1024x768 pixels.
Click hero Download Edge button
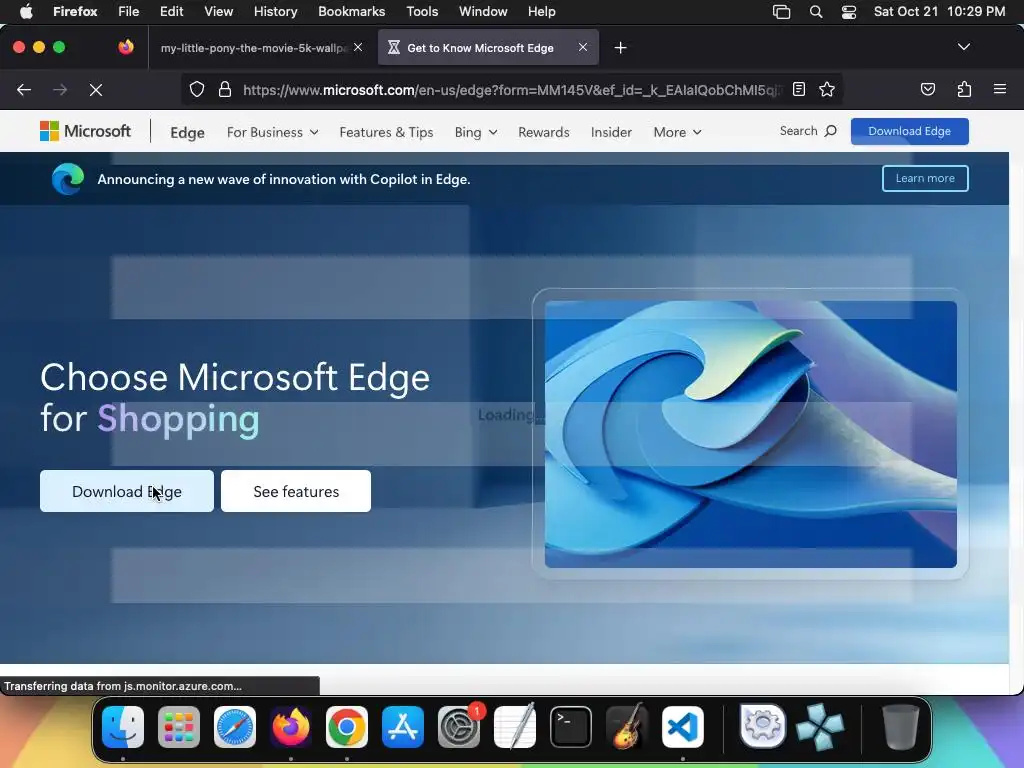click(x=127, y=491)
